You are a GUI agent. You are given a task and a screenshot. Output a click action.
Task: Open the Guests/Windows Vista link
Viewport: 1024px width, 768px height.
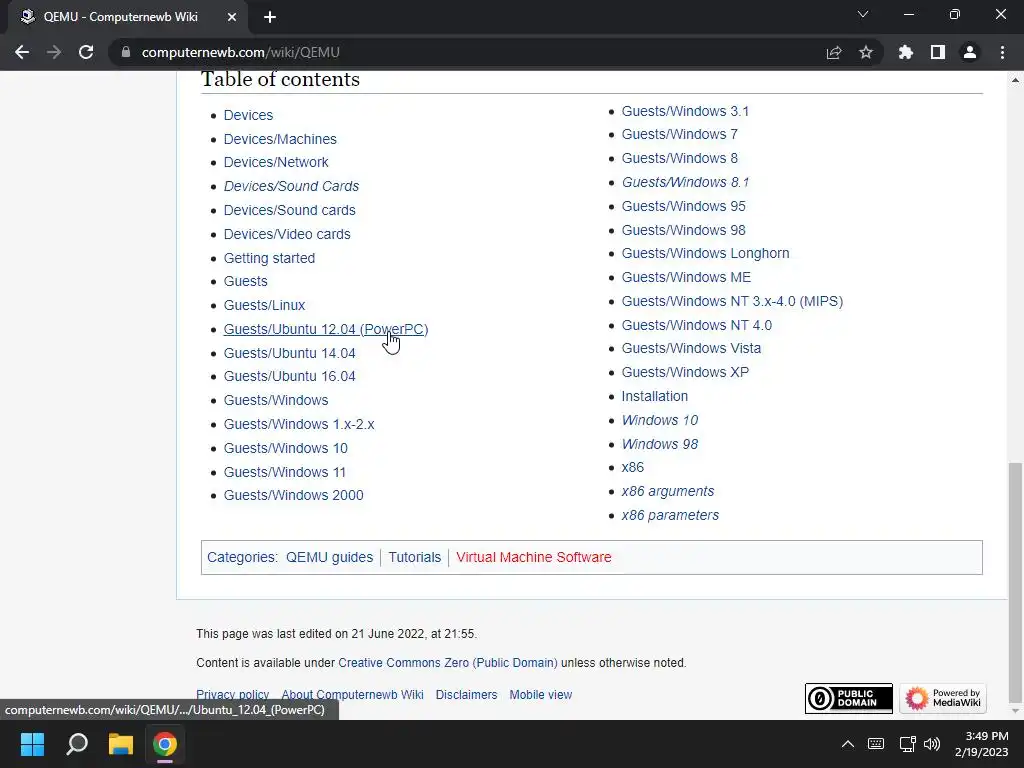[691, 348]
